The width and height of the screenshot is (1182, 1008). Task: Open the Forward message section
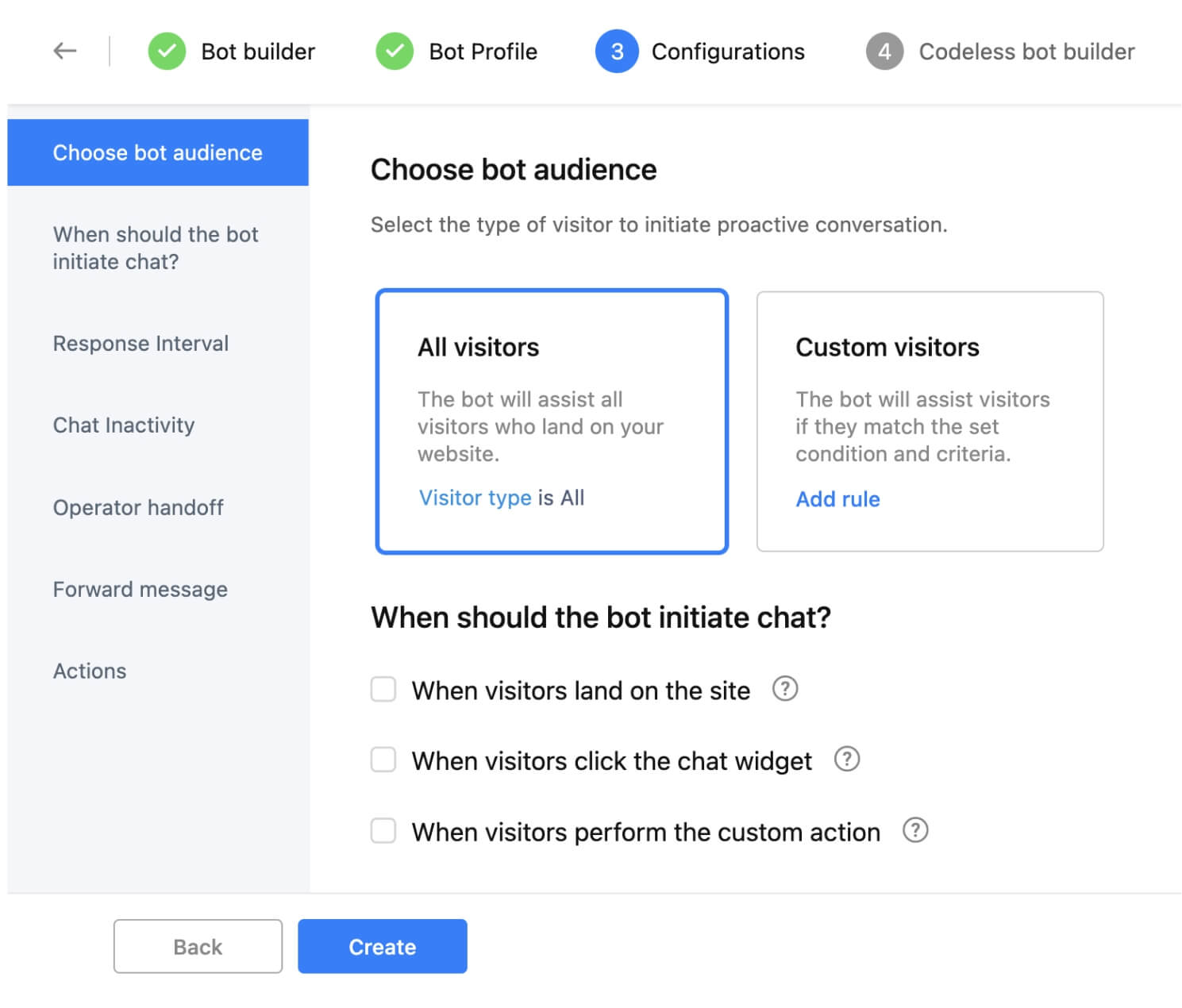(x=141, y=590)
